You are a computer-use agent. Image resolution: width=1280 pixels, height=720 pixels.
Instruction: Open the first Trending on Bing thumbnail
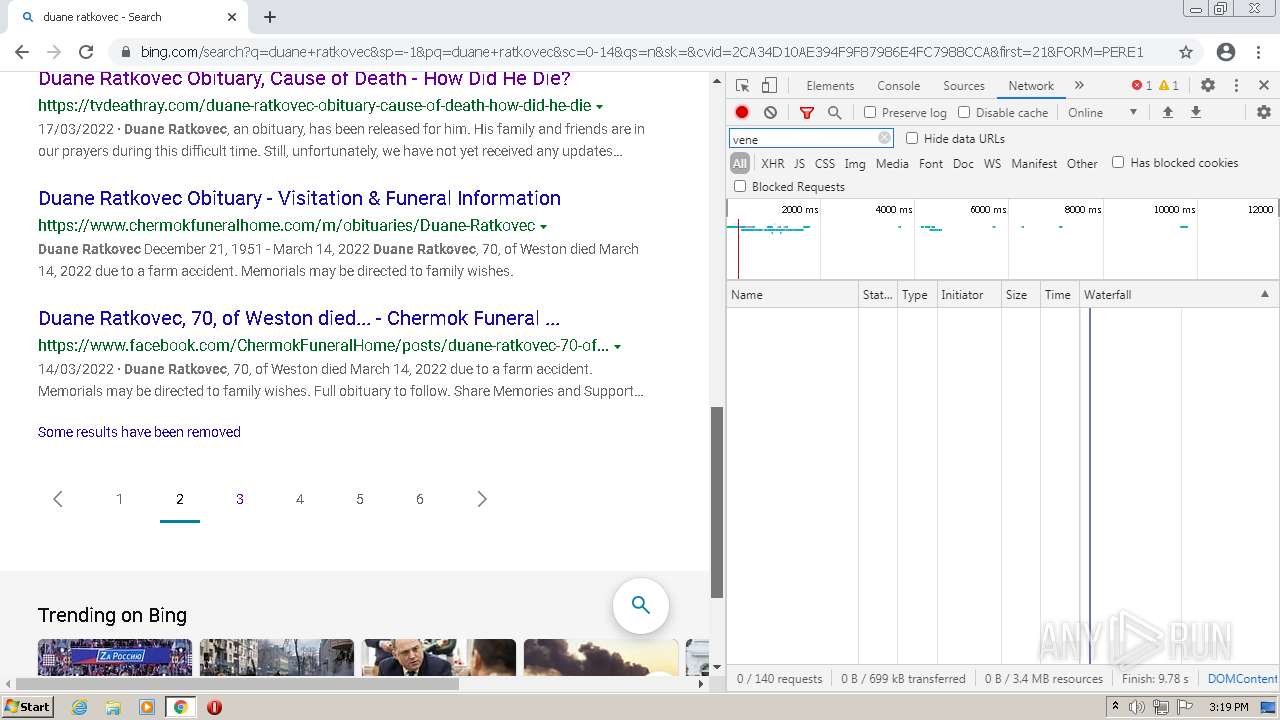(115, 657)
